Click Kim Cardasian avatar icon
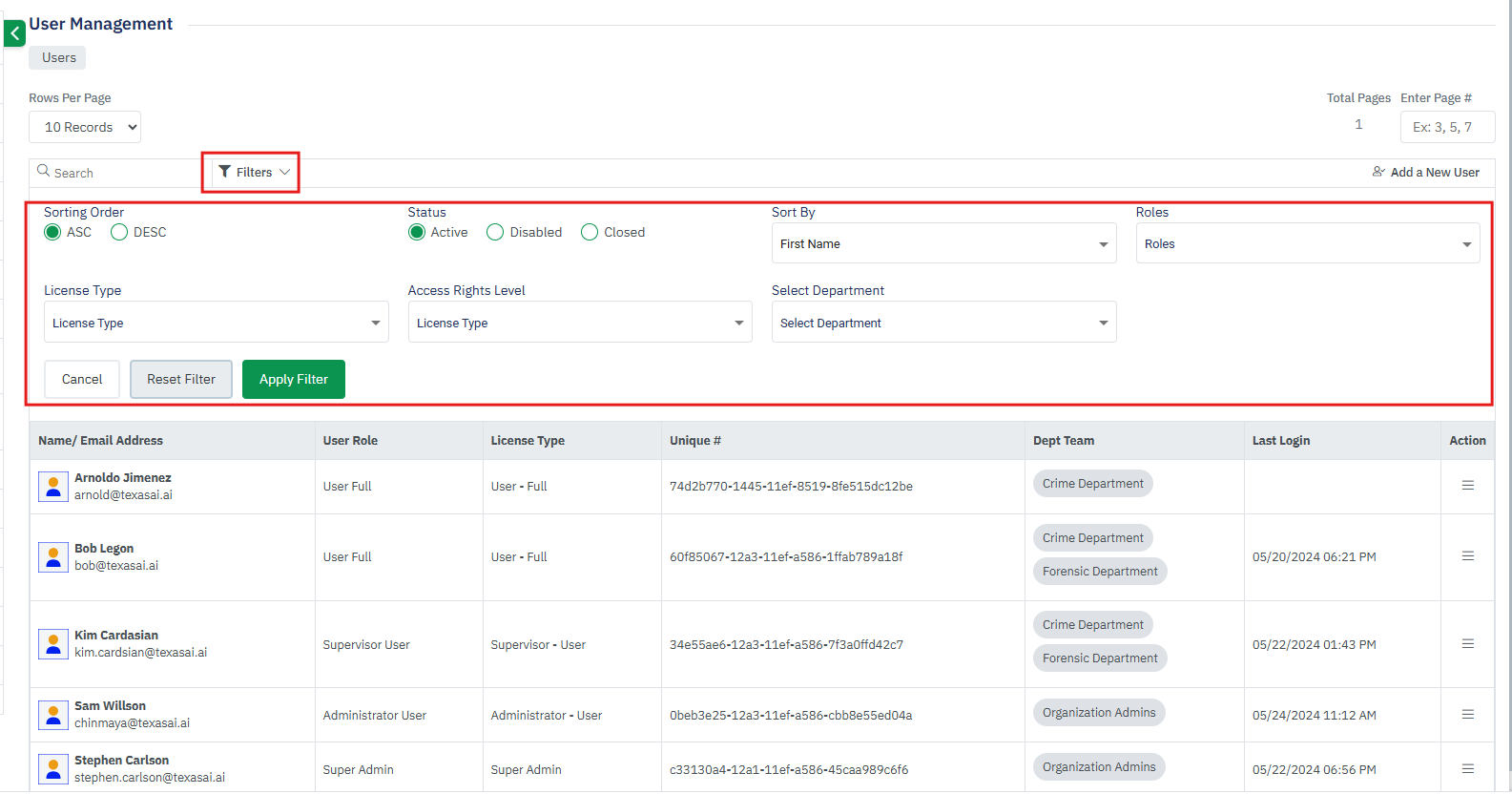The height and width of the screenshot is (794, 1512). pos(53,644)
